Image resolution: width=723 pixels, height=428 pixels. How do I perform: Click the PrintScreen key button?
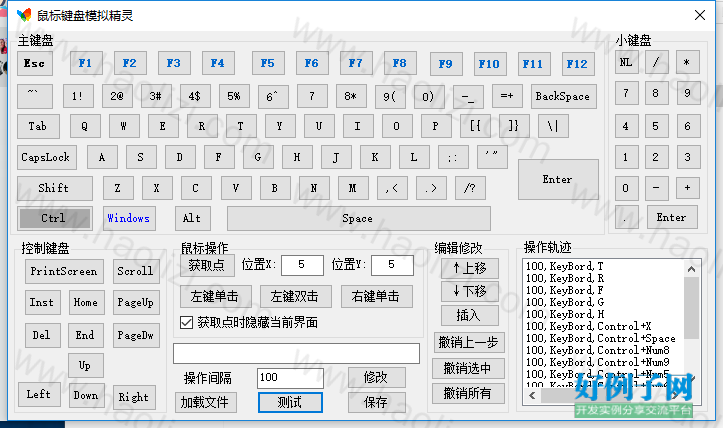64,271
